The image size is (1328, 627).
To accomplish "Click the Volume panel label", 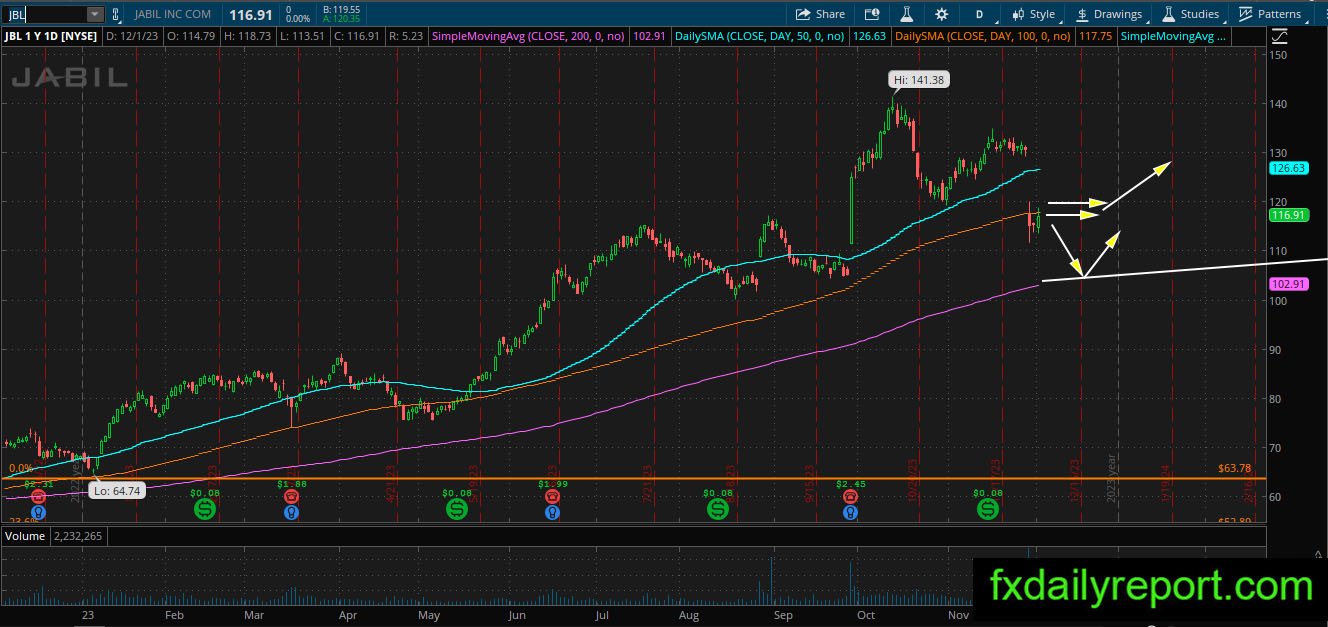I will pos(26,536).
